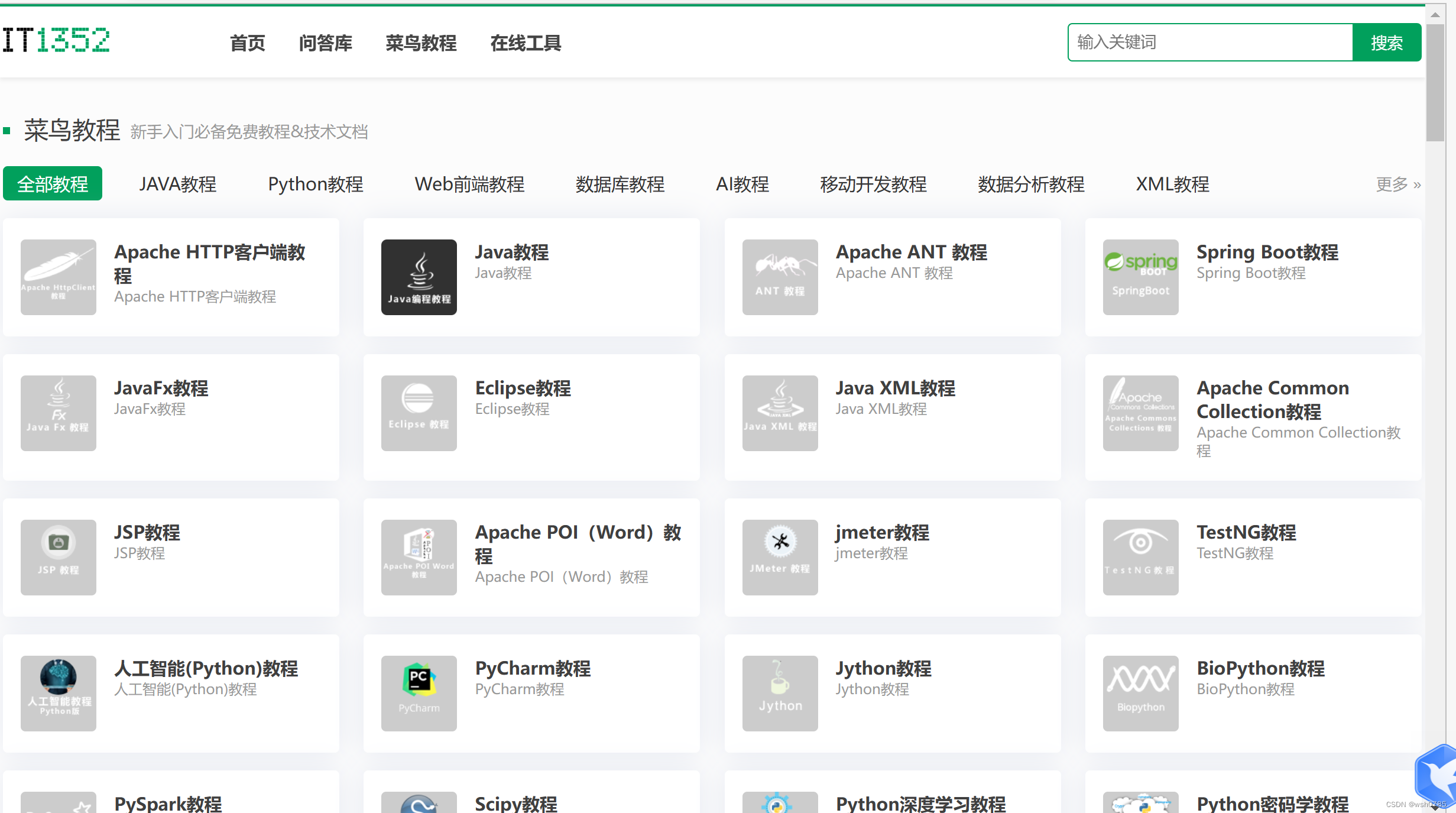Go to 在线工具 in top navigation
This screenshot has width=1456, height=813.
[526, 43]
